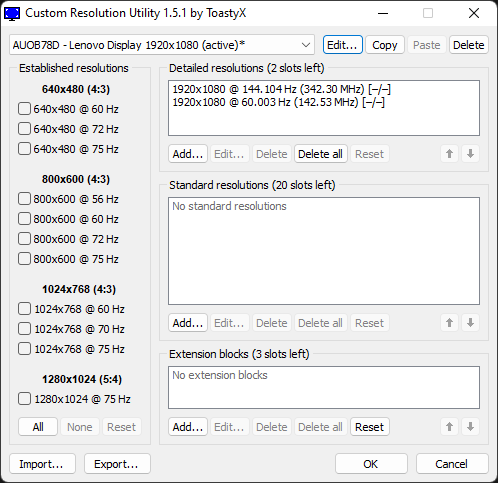The image size is (498, 483).
Task: Check 1280x1024 @ 75 Hz resolution
Action: tap(24, 399)
